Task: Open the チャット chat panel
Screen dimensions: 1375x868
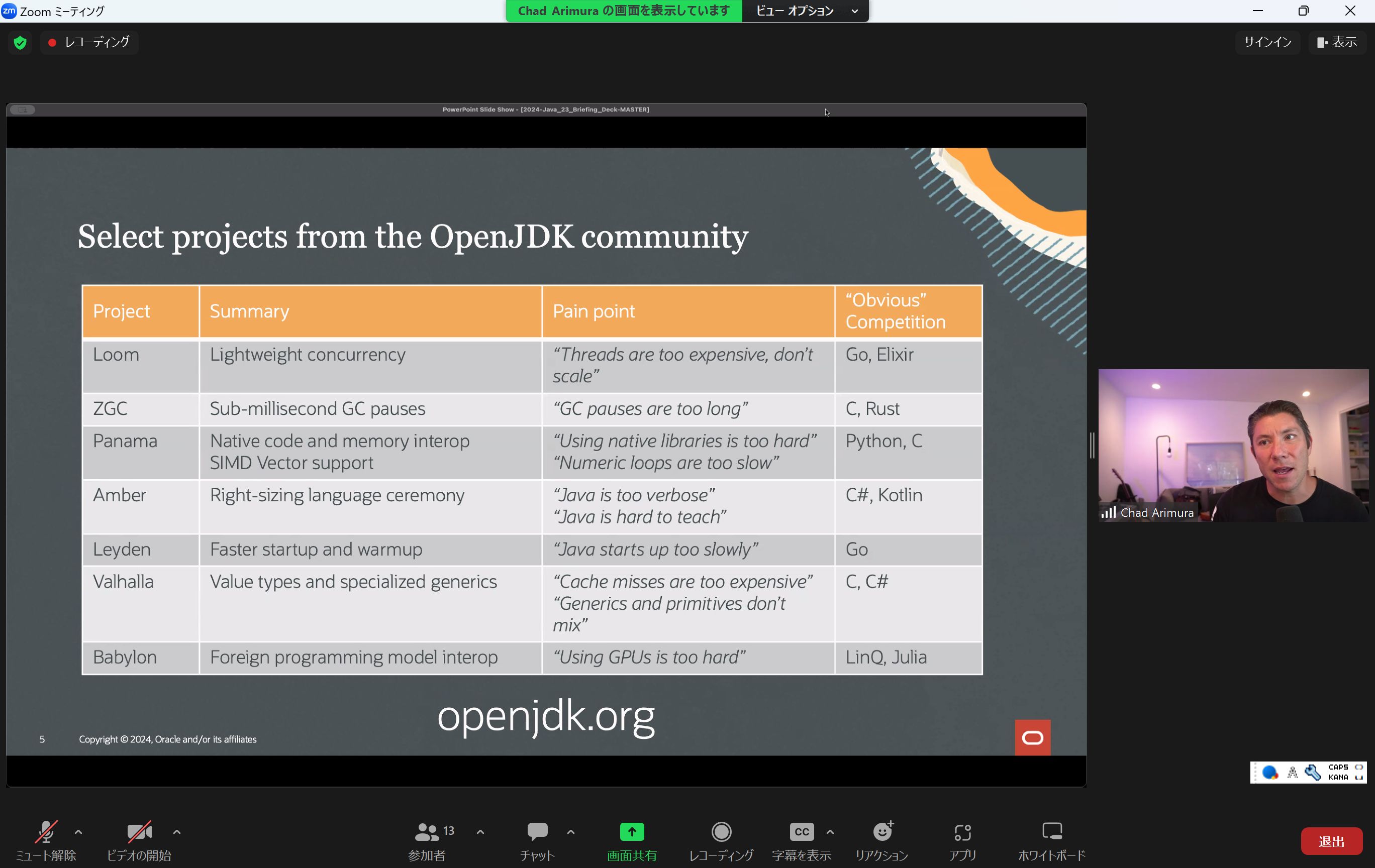Action: point(537,840)
